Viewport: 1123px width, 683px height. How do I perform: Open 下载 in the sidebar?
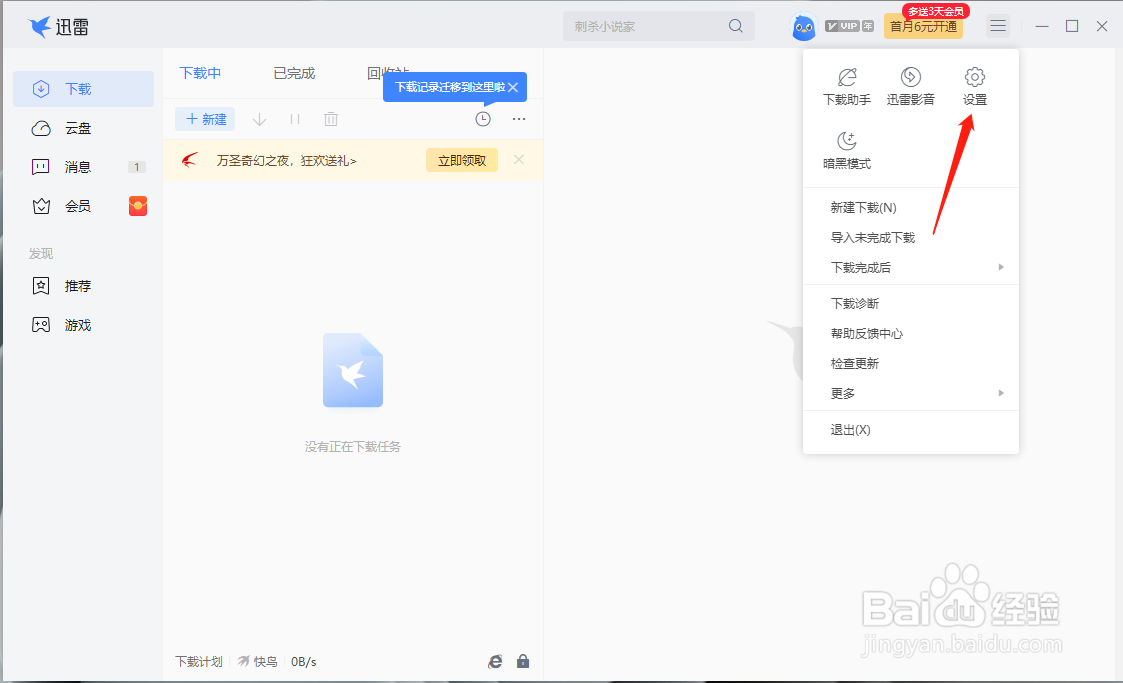[x=84, y=89]
